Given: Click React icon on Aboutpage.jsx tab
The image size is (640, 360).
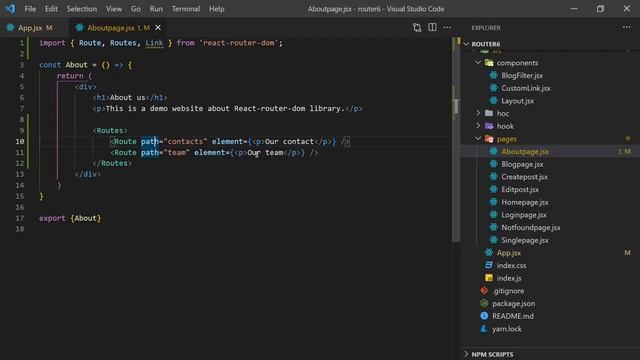Looking at the screenshot, I should pos(80,27).
